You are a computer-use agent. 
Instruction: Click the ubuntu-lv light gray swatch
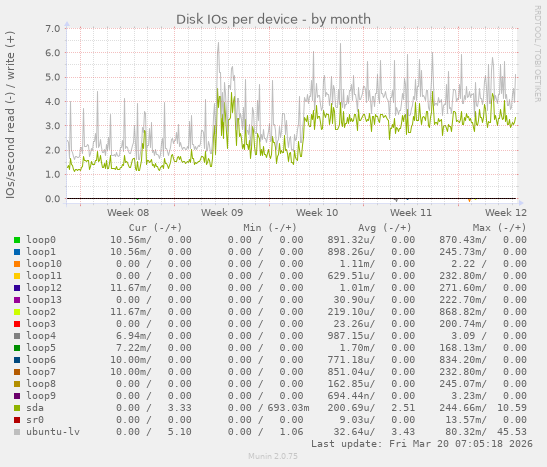coord(17,432)
